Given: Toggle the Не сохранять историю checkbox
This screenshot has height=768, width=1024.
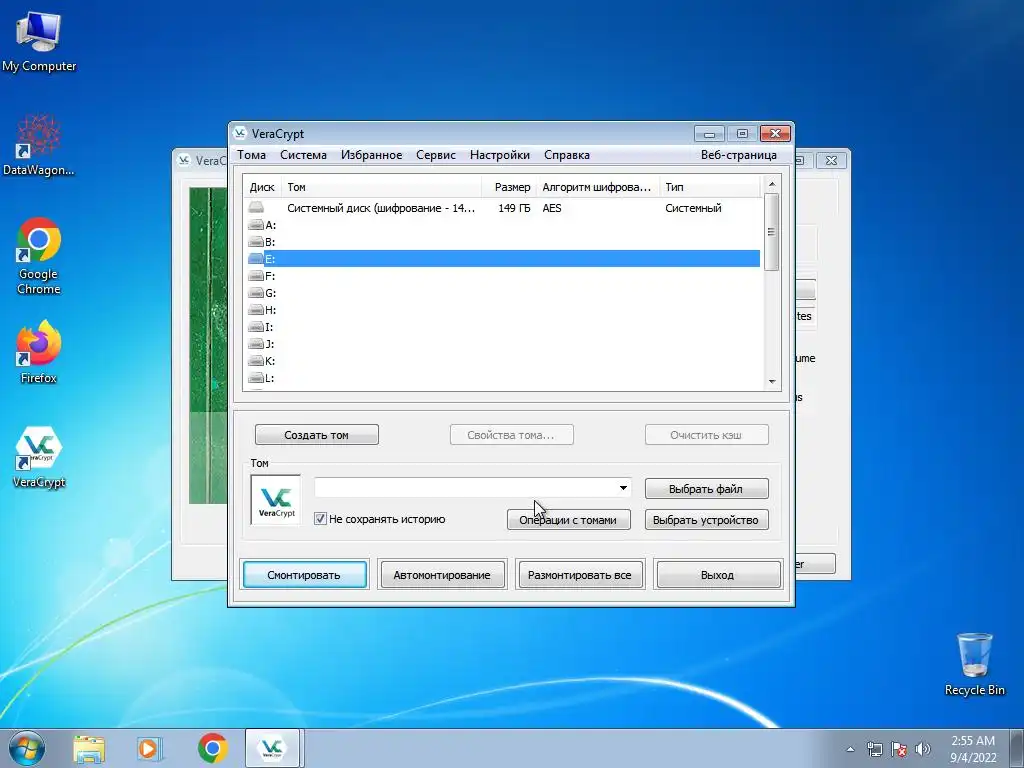Looking at the screenshot, I should tap(321, 519).
